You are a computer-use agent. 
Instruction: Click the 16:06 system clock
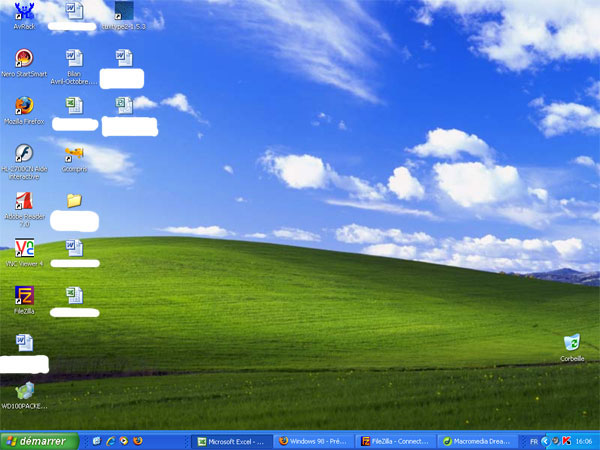pyautogui.click(x=584, y=442)
